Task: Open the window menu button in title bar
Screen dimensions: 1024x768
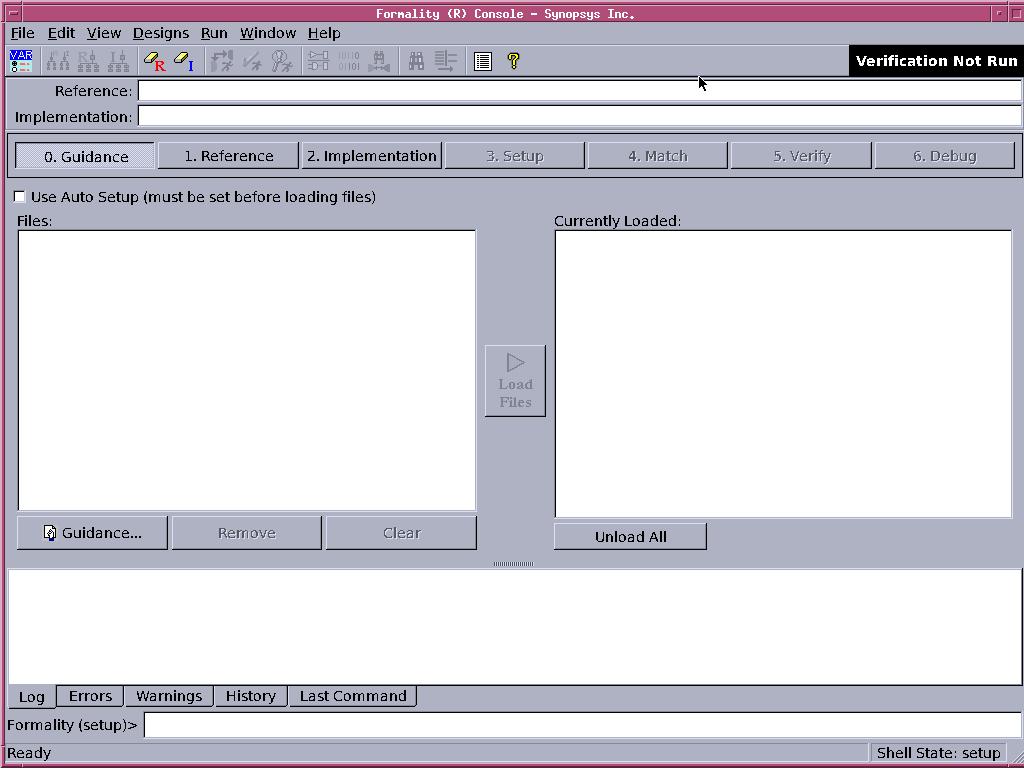Action: coord(13,13)
